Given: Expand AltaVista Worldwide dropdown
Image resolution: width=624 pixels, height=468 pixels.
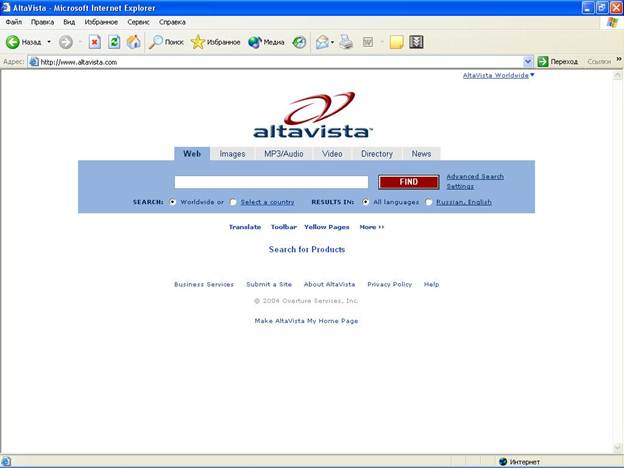Looking at the screenshot, I should coord(532,75).
